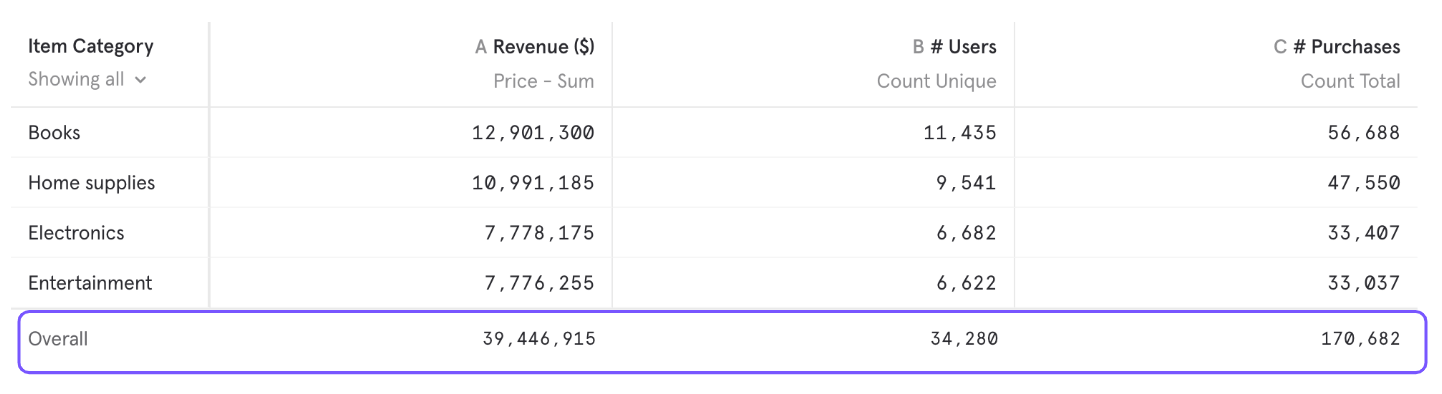Click the Count Unique subheader
This screenshot has height=394, width=1442.
tap(937, 82)
